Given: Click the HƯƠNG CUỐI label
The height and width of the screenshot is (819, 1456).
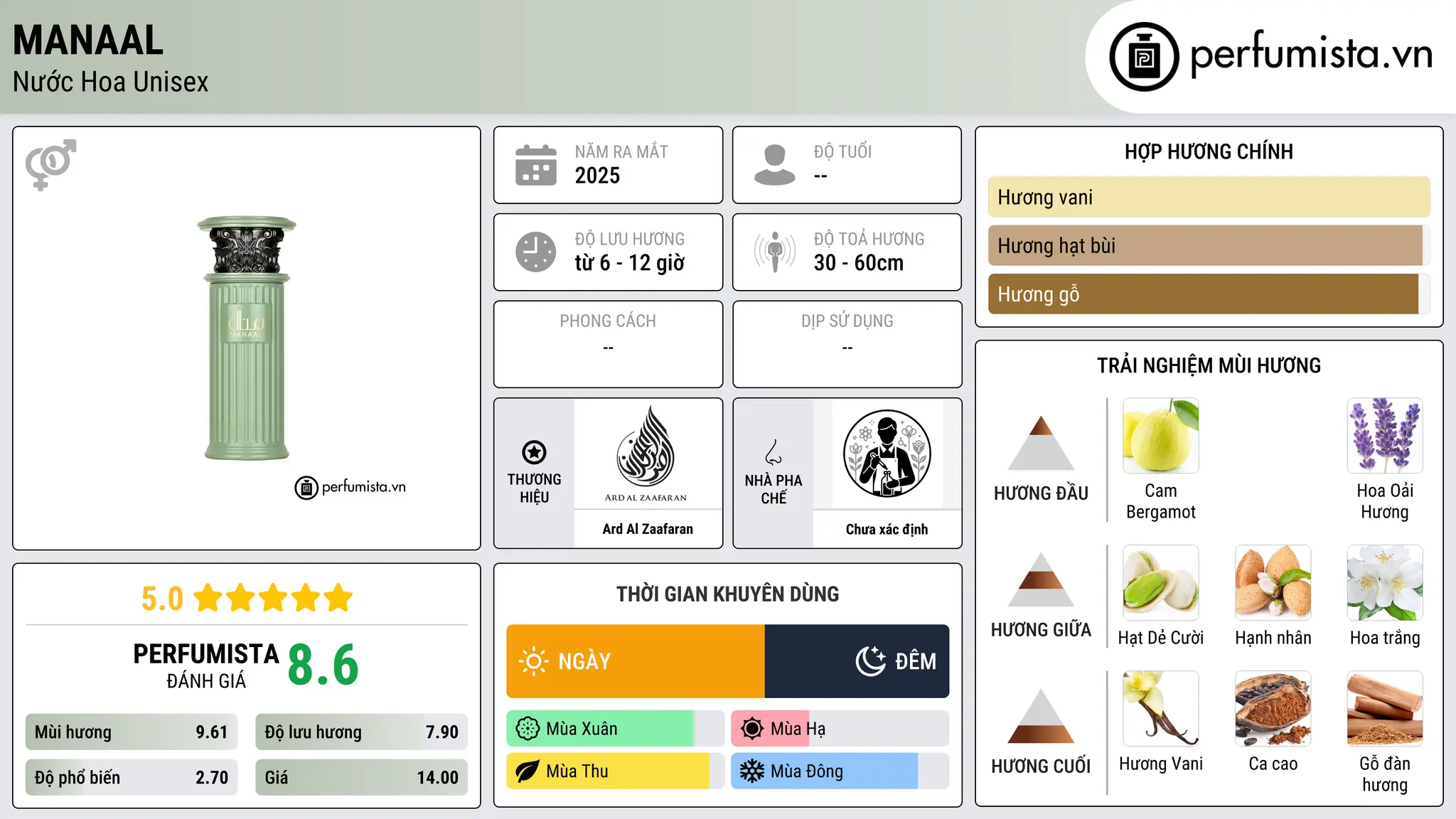Looking at the screenshot, I should 1041,766.
